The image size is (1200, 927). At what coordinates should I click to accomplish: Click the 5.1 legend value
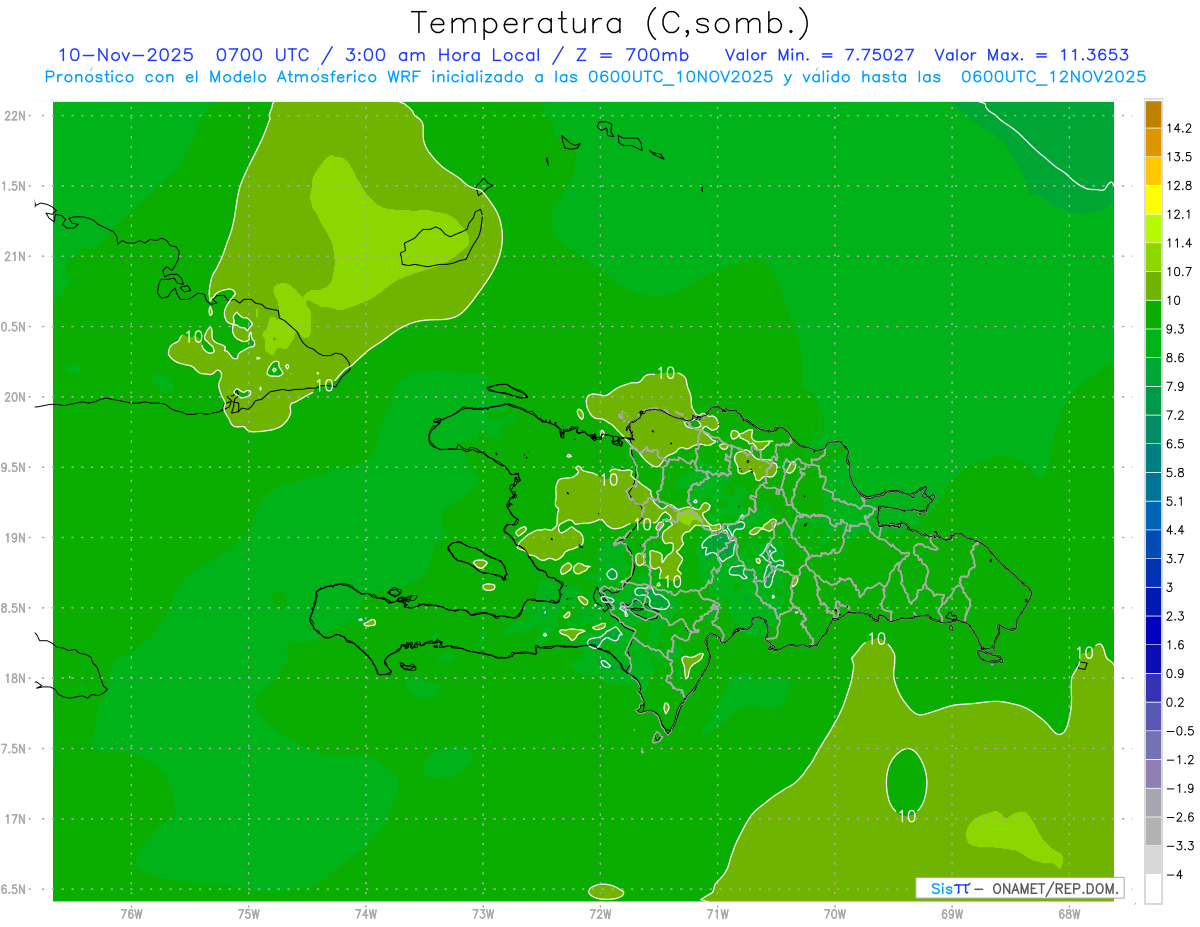click(1176, 501)
